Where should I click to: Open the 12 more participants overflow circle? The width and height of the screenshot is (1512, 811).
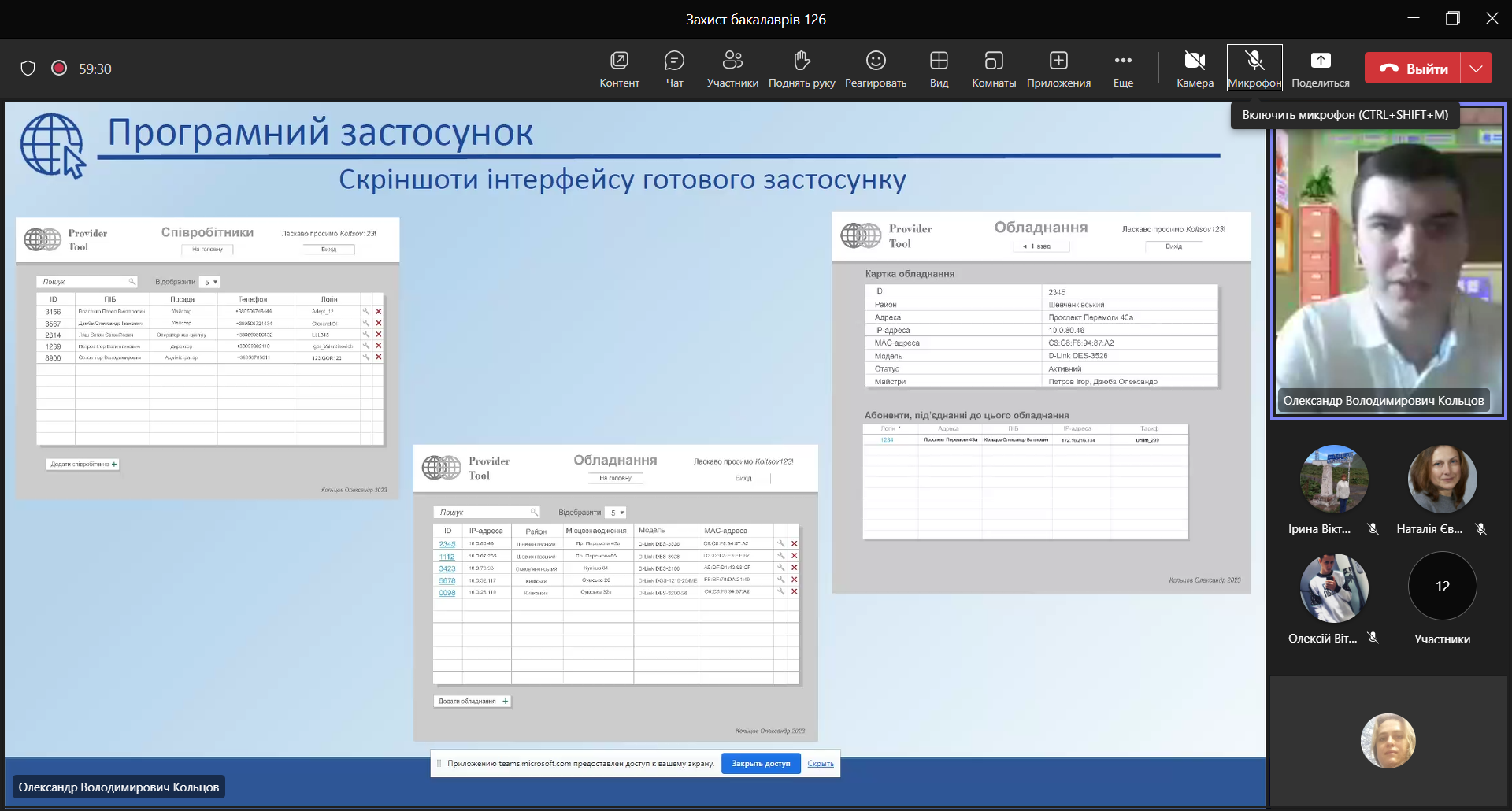1442,587
